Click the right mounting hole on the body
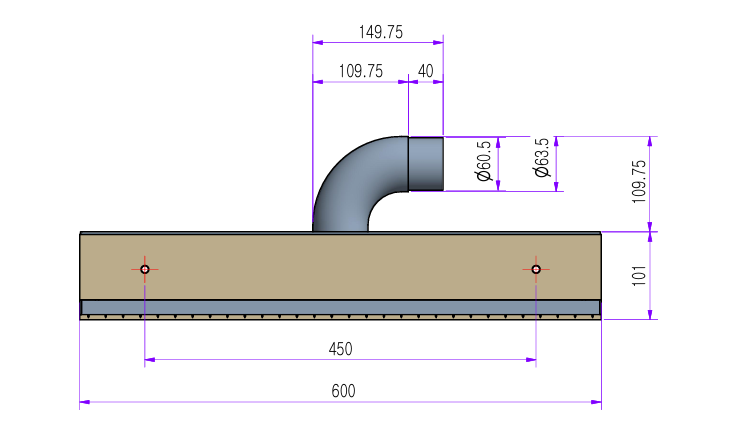 [536, 269]
